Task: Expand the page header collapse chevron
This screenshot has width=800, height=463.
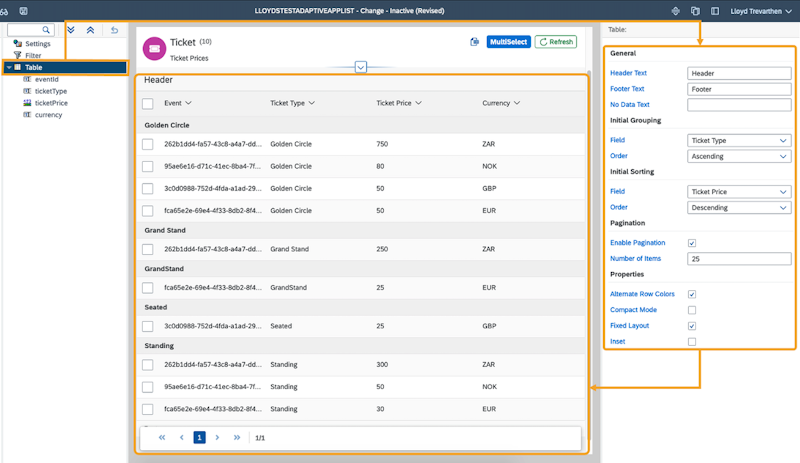Action: click(361, 67)
